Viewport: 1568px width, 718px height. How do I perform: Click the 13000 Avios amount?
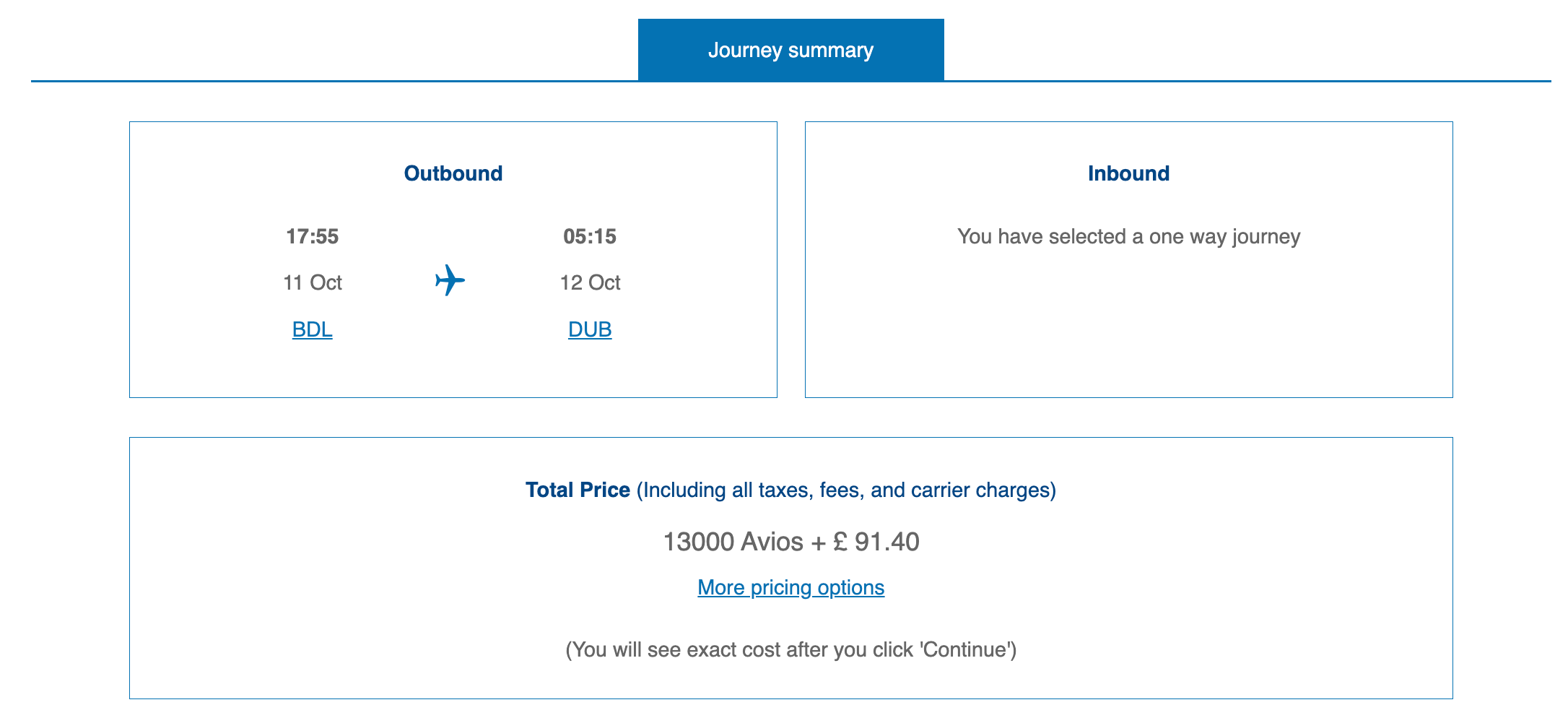coord(733,542)
